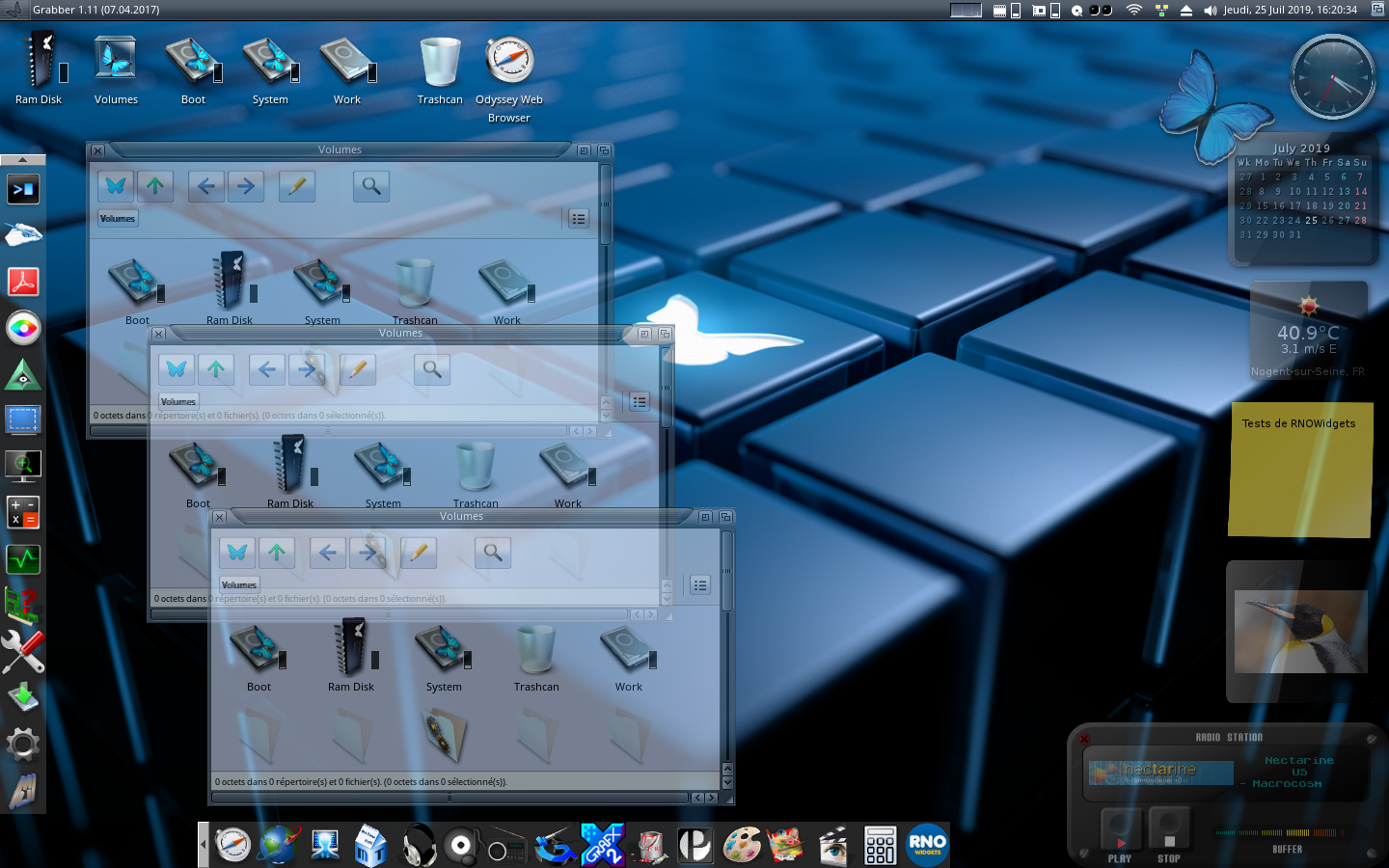Click the penguin photo widget

click(x=1300, y=632)
